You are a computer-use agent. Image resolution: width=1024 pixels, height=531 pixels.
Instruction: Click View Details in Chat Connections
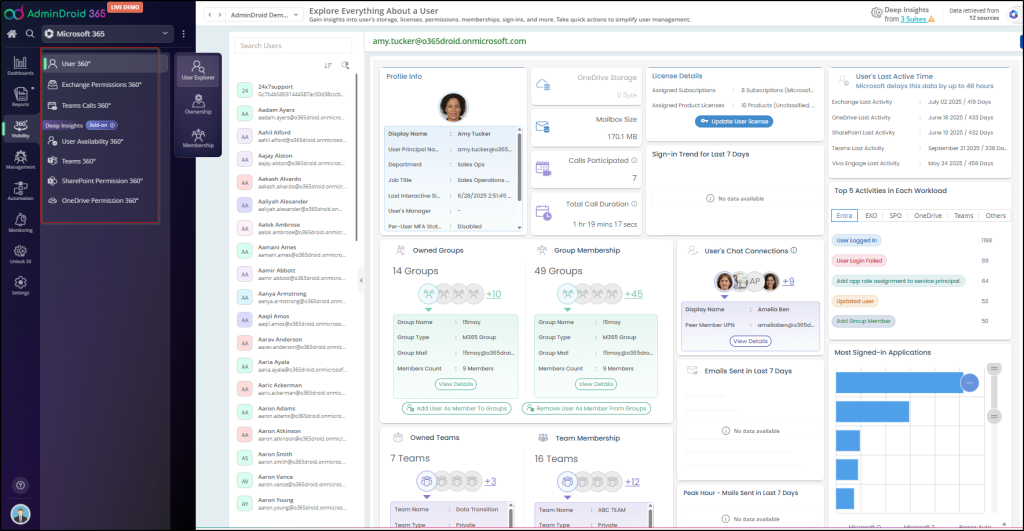[750, 341]
